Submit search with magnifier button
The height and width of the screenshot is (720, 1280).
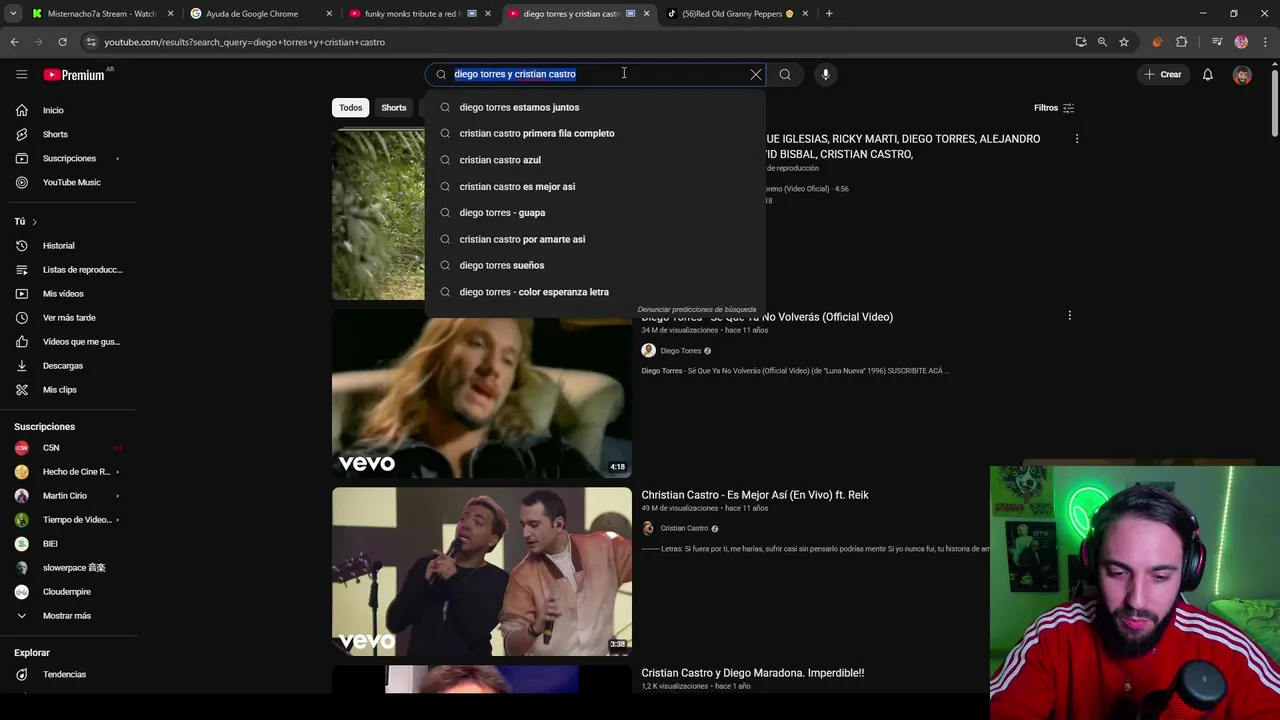click(x=785, y=74)
